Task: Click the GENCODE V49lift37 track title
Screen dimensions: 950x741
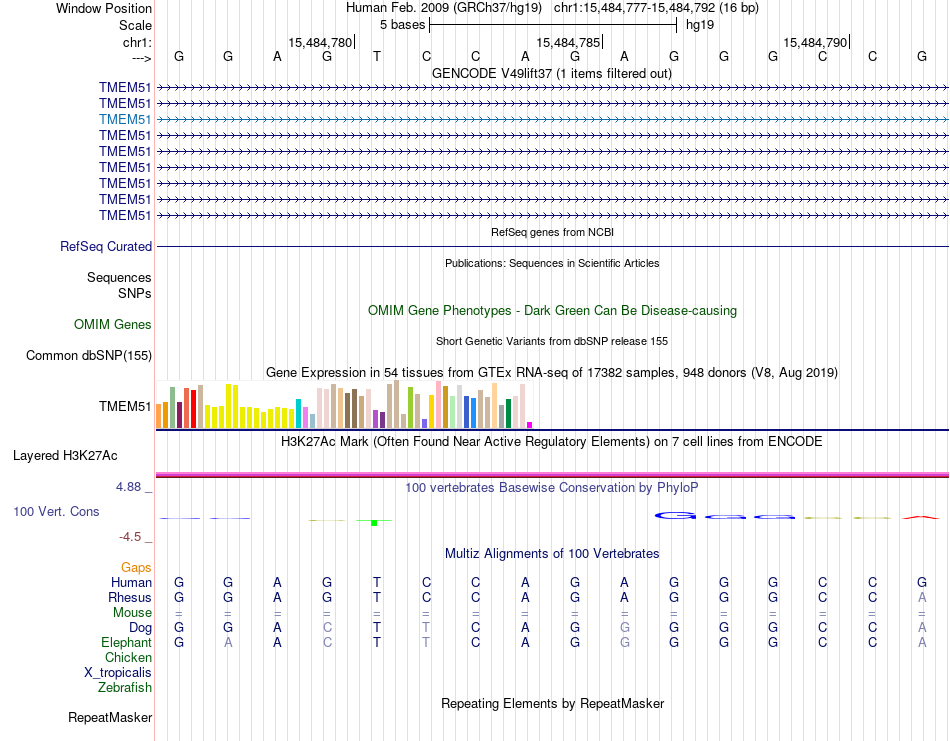Action: pyautogui.click(x=552, y=73)
